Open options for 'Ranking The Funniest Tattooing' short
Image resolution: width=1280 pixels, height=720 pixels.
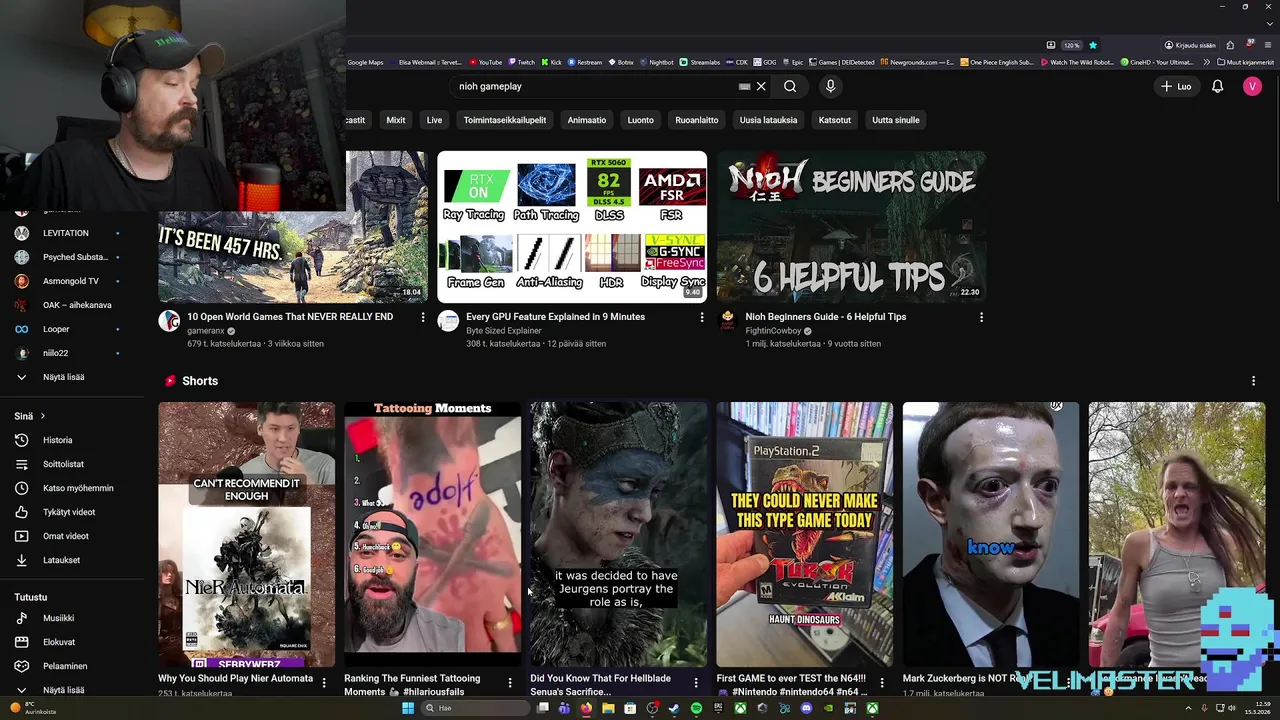[510, 683]
